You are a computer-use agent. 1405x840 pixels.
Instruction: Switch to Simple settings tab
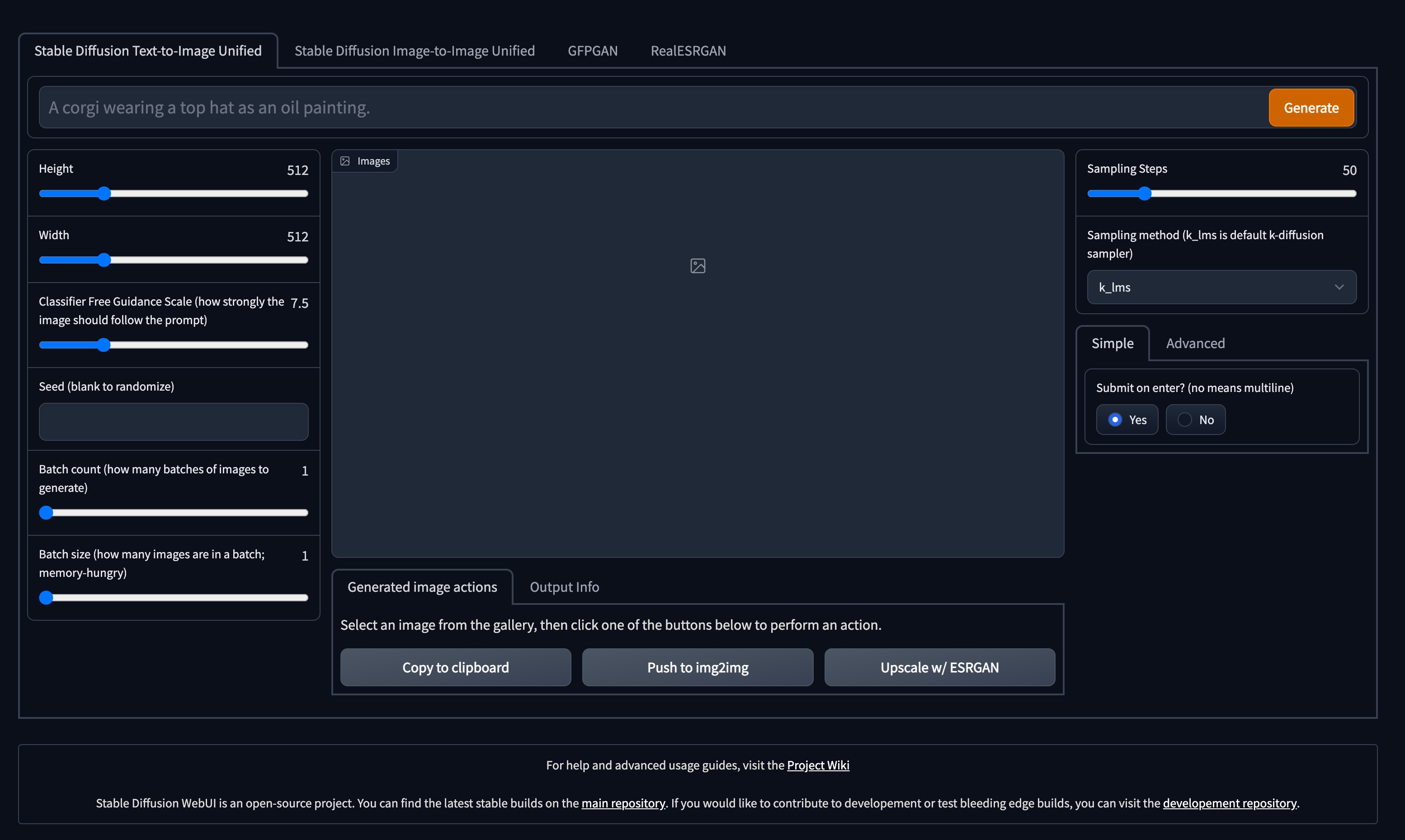1112,342
